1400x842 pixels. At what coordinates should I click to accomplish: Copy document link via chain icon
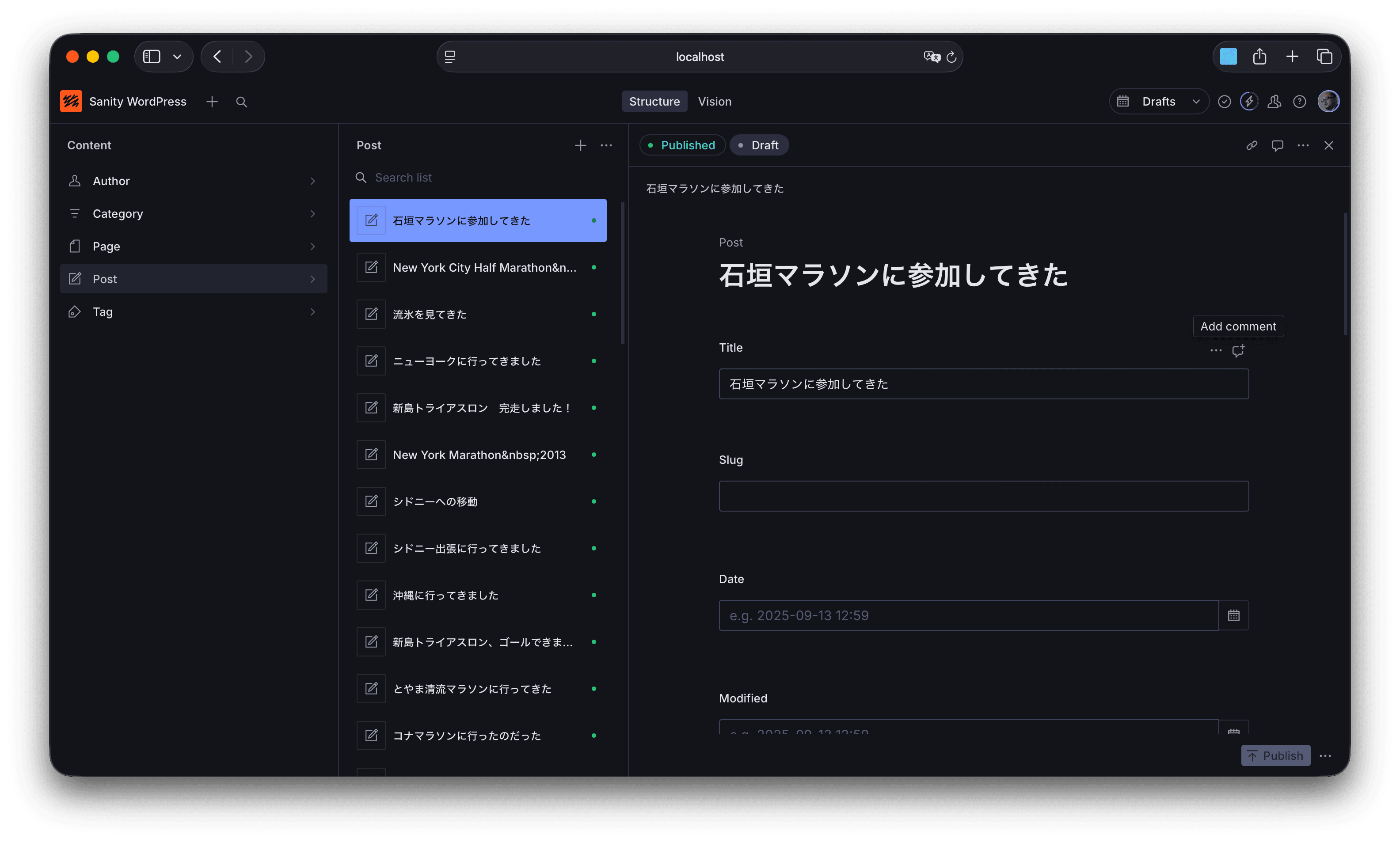coord(1252,146)
